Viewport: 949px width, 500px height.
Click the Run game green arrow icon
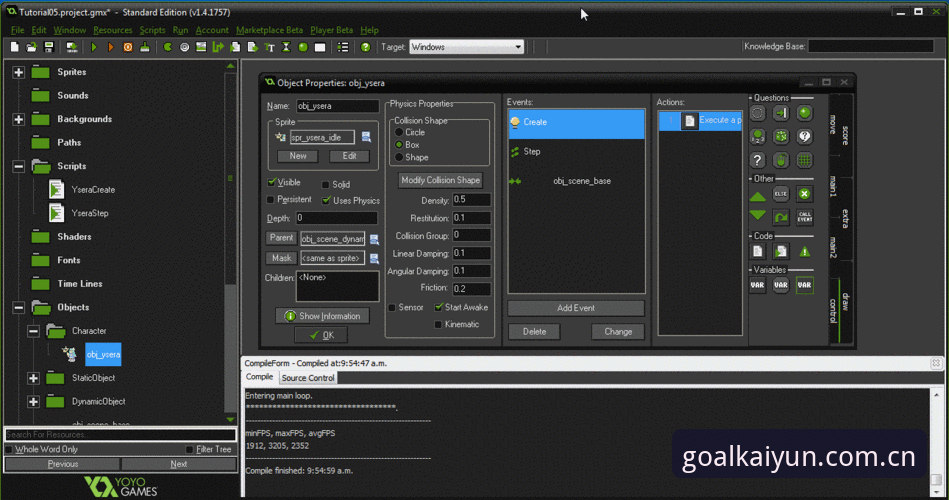(94, 47)
